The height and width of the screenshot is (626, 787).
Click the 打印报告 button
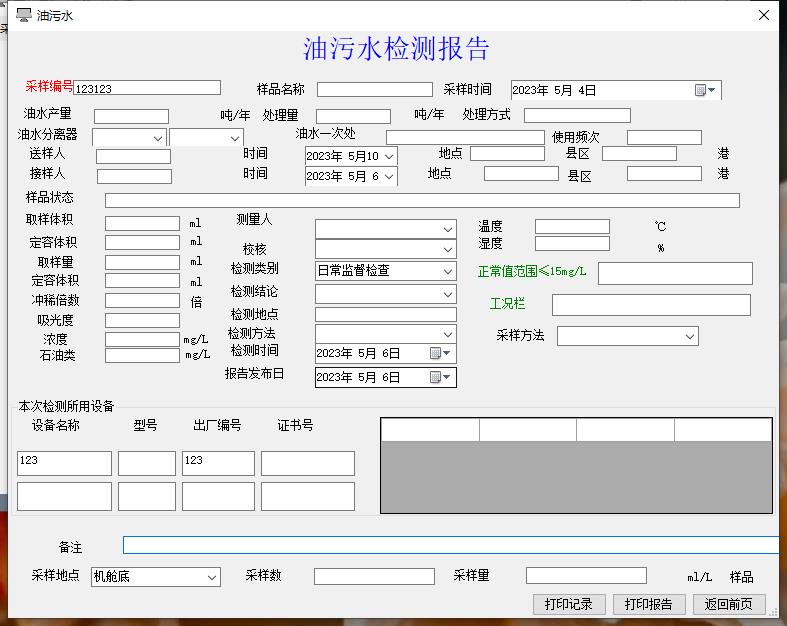649,604
